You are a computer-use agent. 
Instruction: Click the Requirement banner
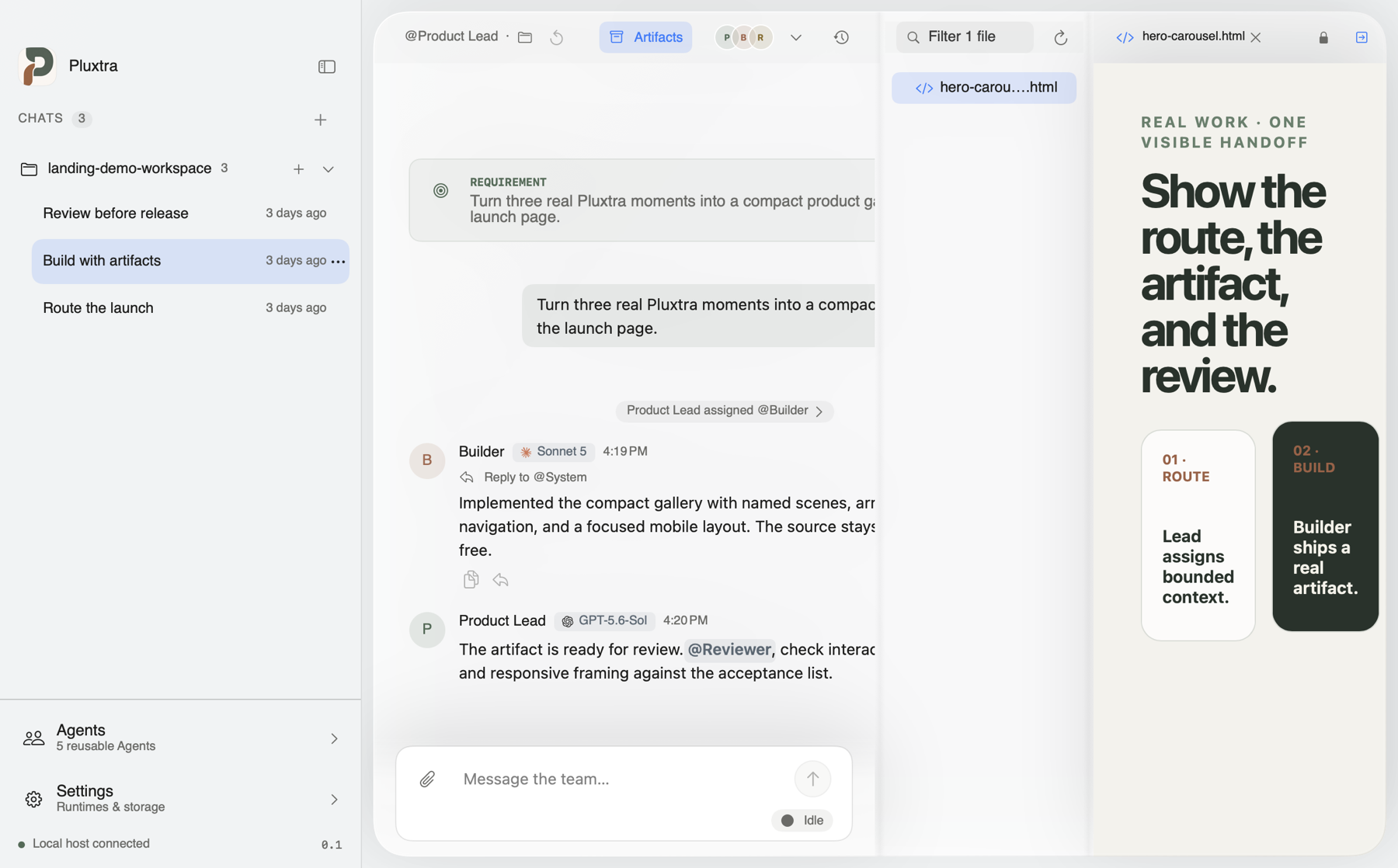pos(642,200)
